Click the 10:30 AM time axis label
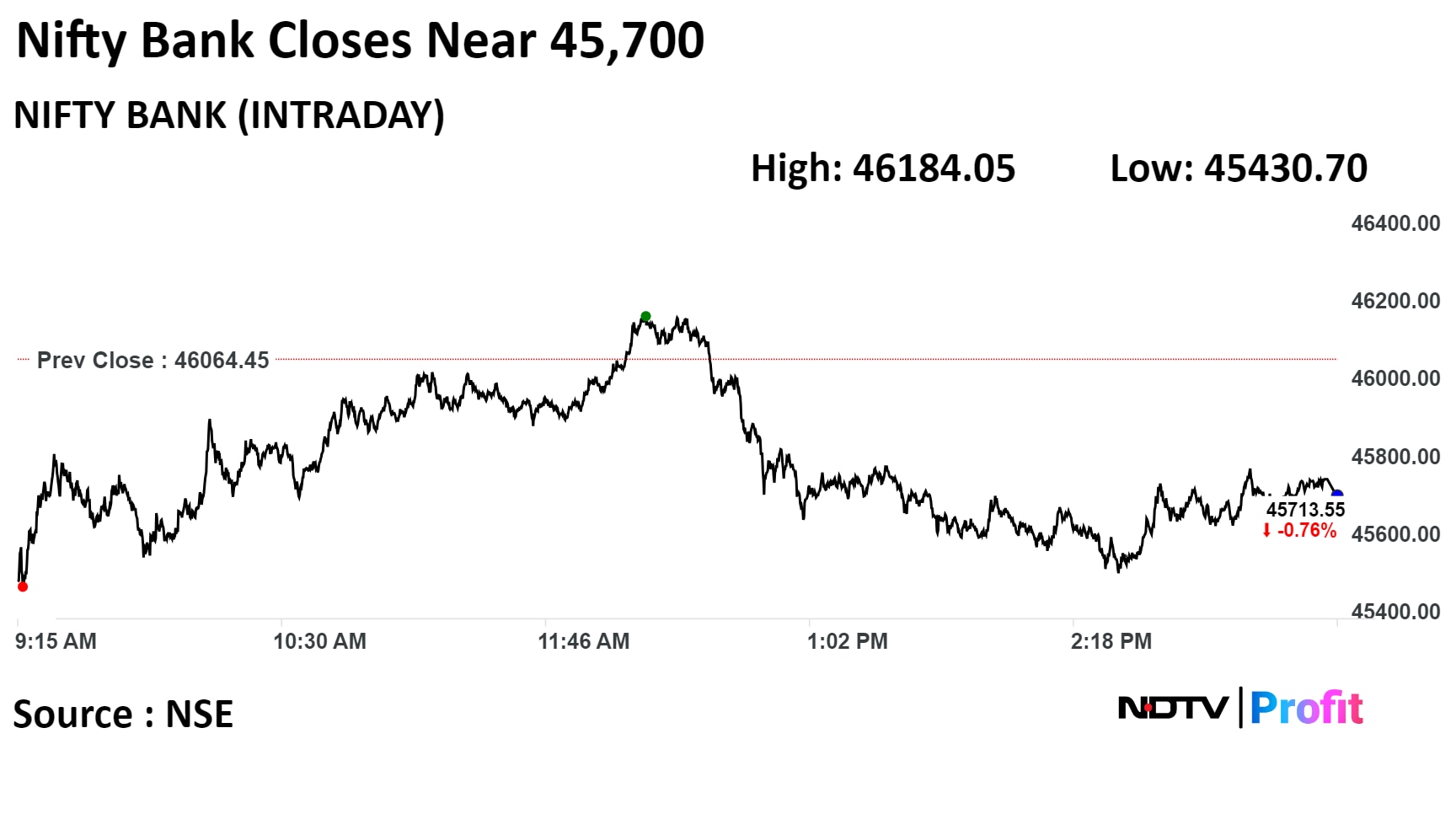This screenshot has width=1456, height=819. coord(319,641)
